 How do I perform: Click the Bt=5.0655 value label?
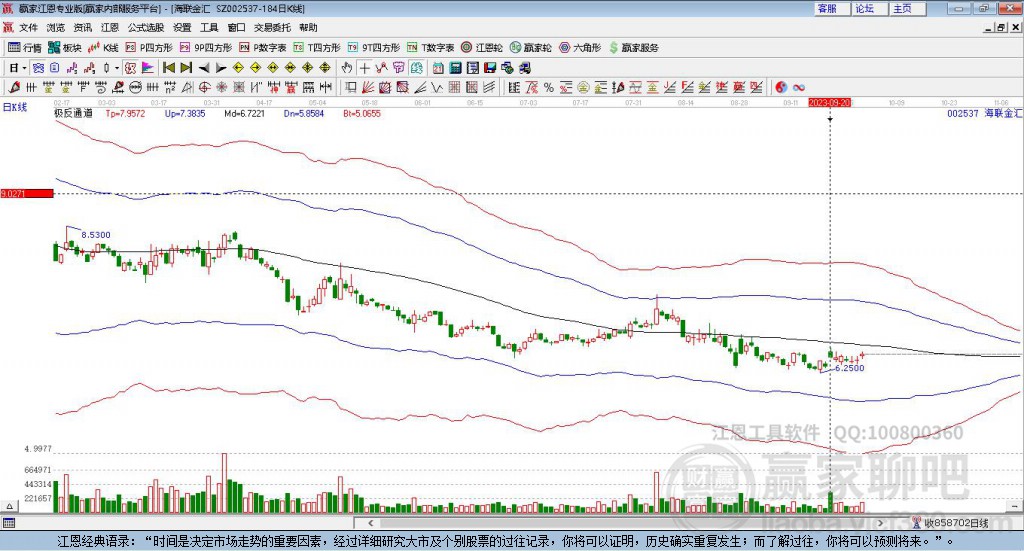click(362, 113)
